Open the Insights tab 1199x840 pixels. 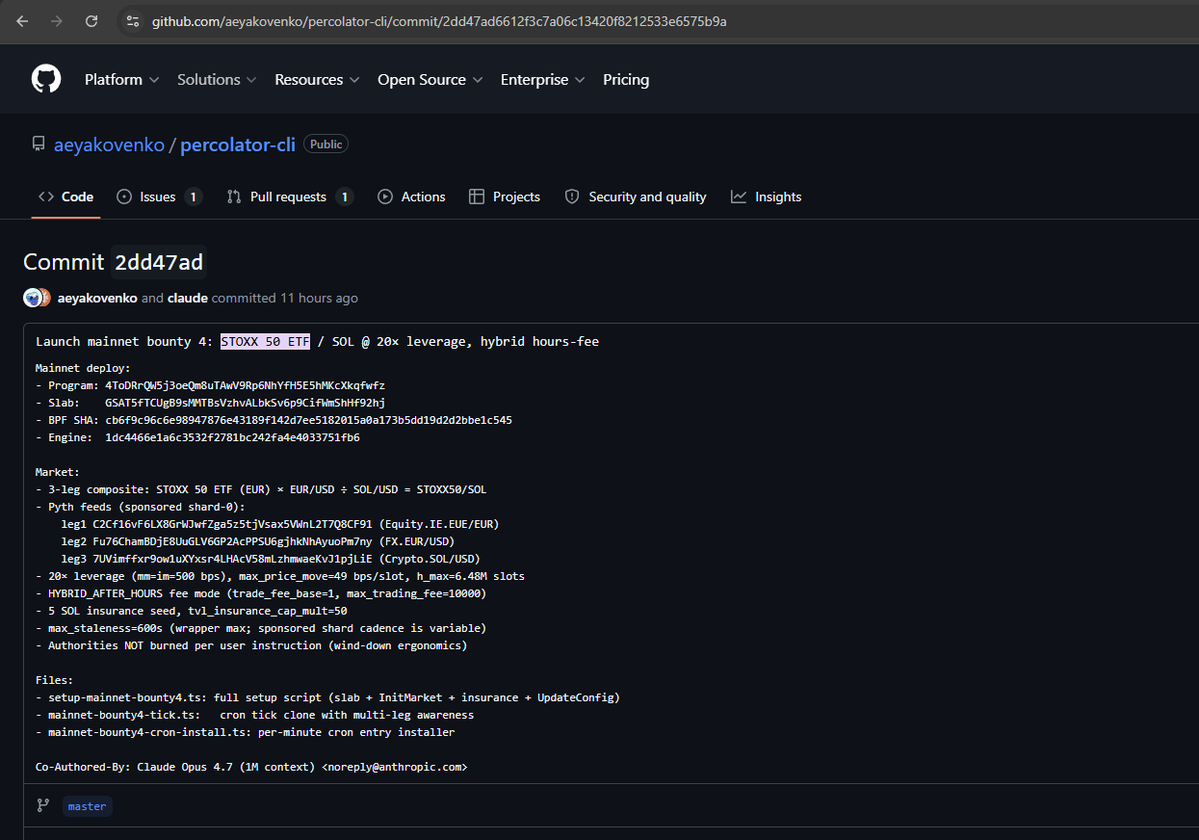point(766,196)
